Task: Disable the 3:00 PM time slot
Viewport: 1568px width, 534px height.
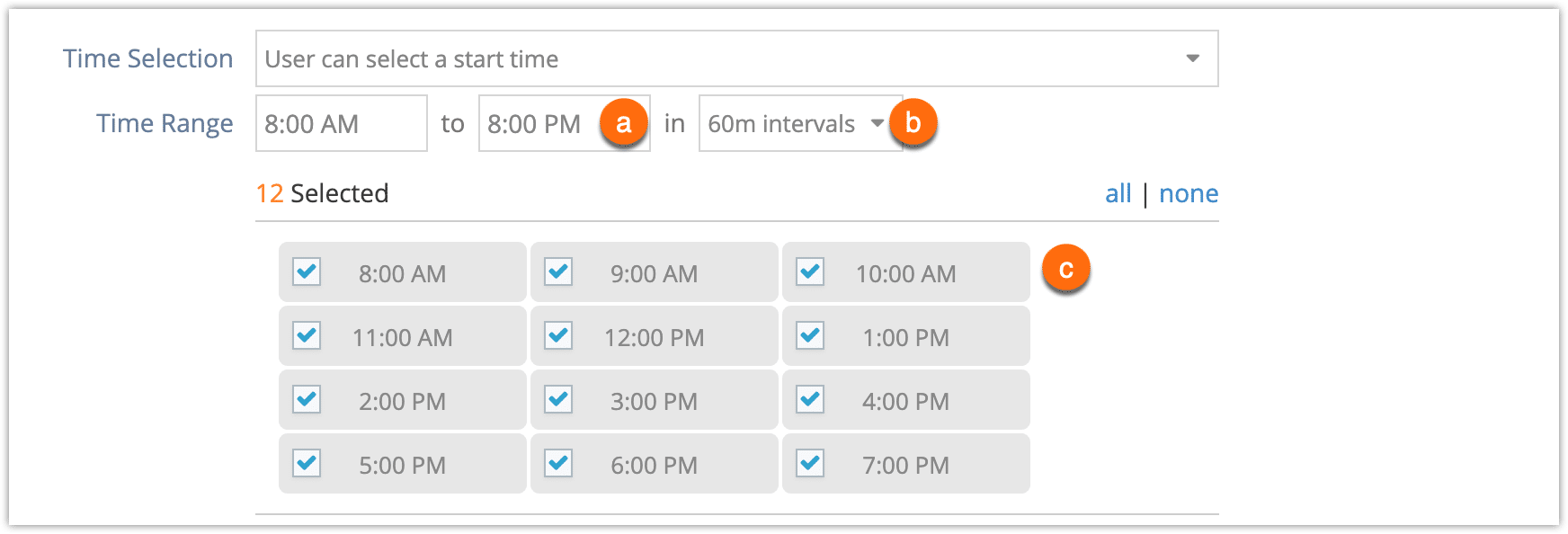Action: point(558,398)
